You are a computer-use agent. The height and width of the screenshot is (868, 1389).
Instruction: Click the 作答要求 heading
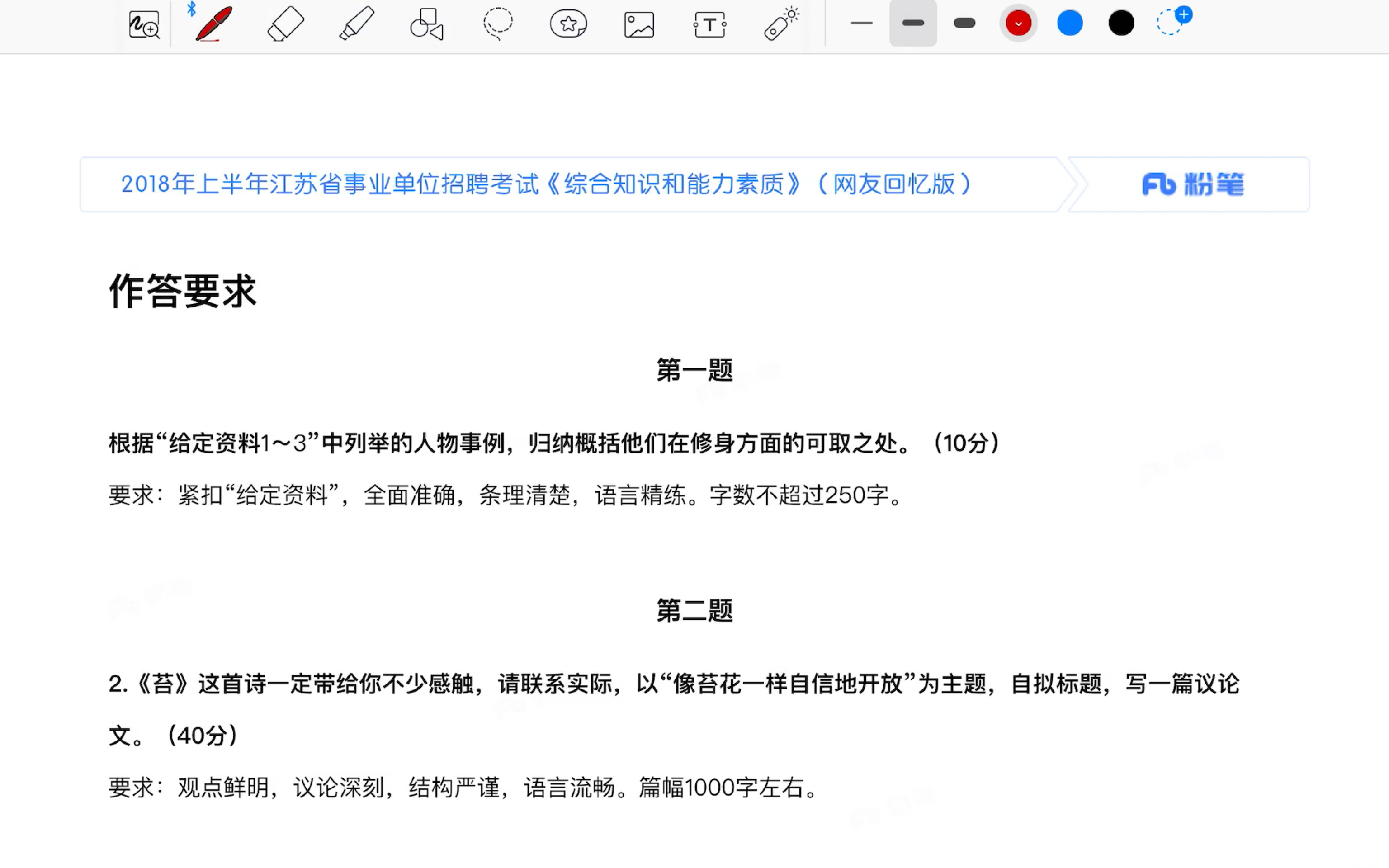point(183,291)
